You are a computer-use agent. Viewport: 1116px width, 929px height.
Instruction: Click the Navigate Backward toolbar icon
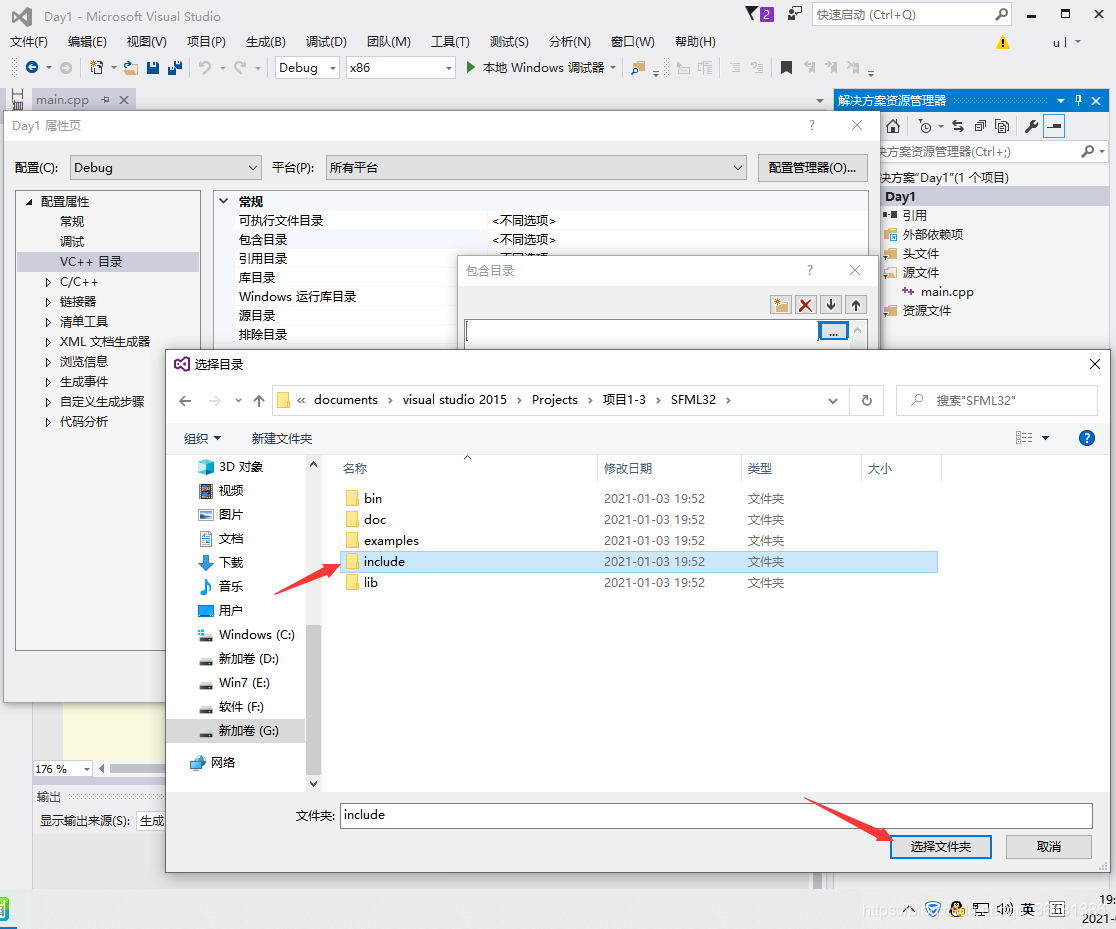pos(32,68)
